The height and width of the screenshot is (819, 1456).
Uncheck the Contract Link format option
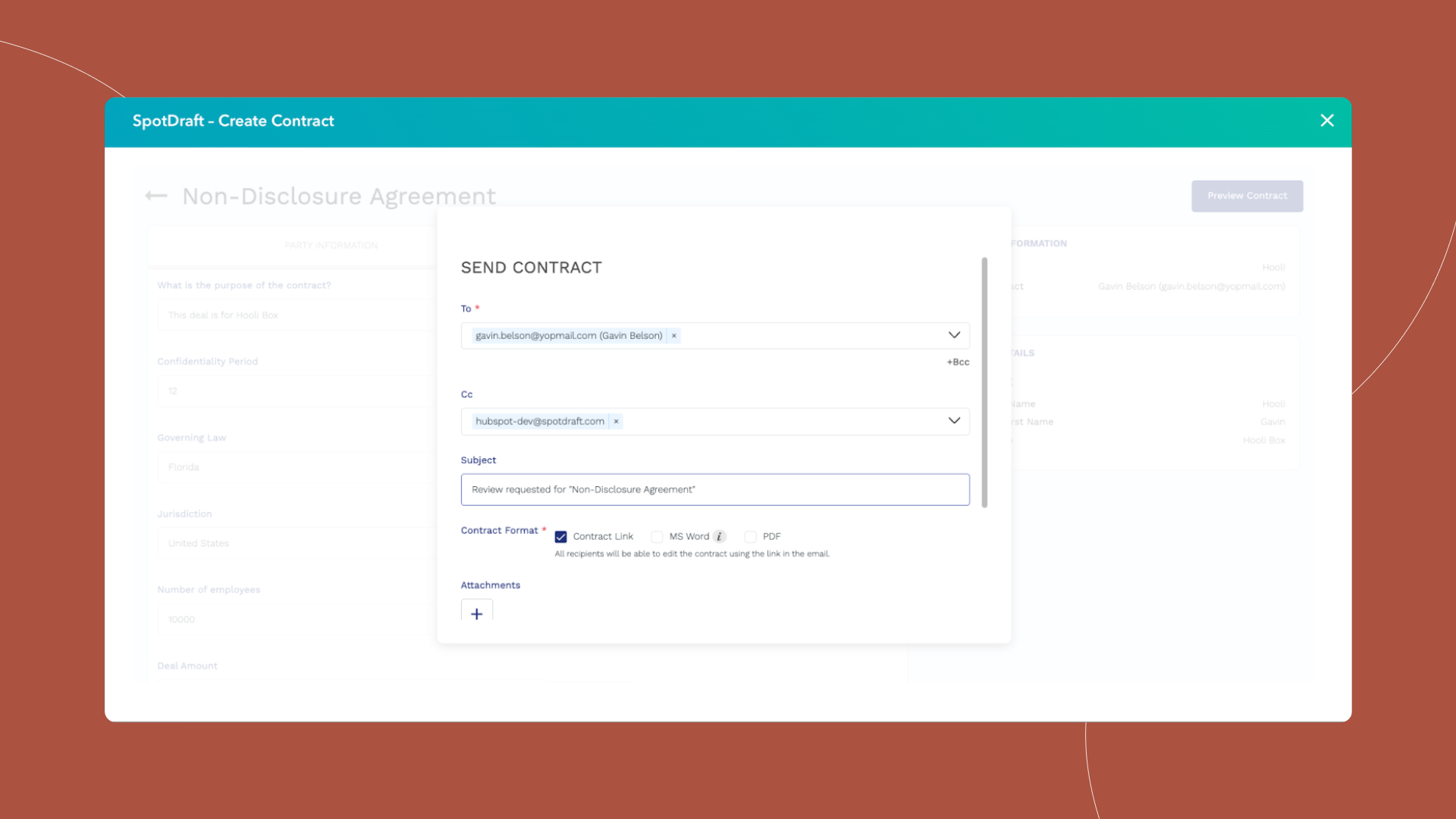(560, 536)
